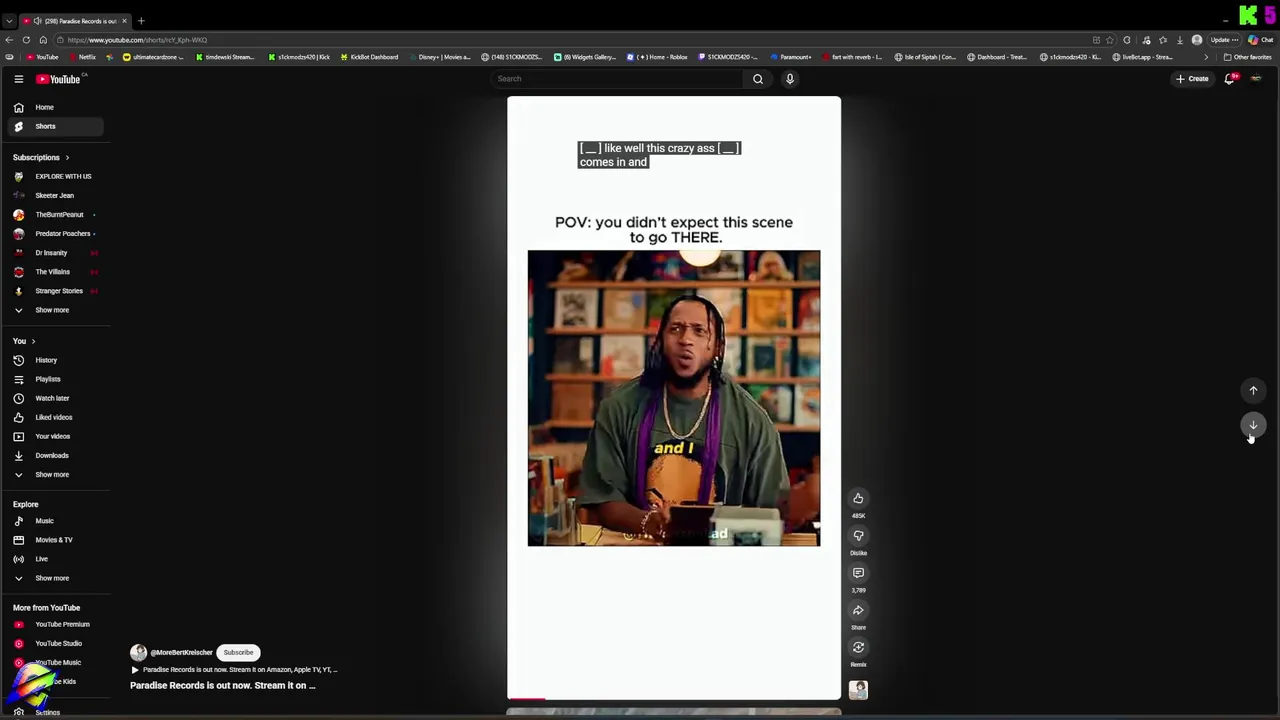Open YouTube Premium
Image resolution: width=1280 pixels, height=720 pixels.
(x=56, y=624)
